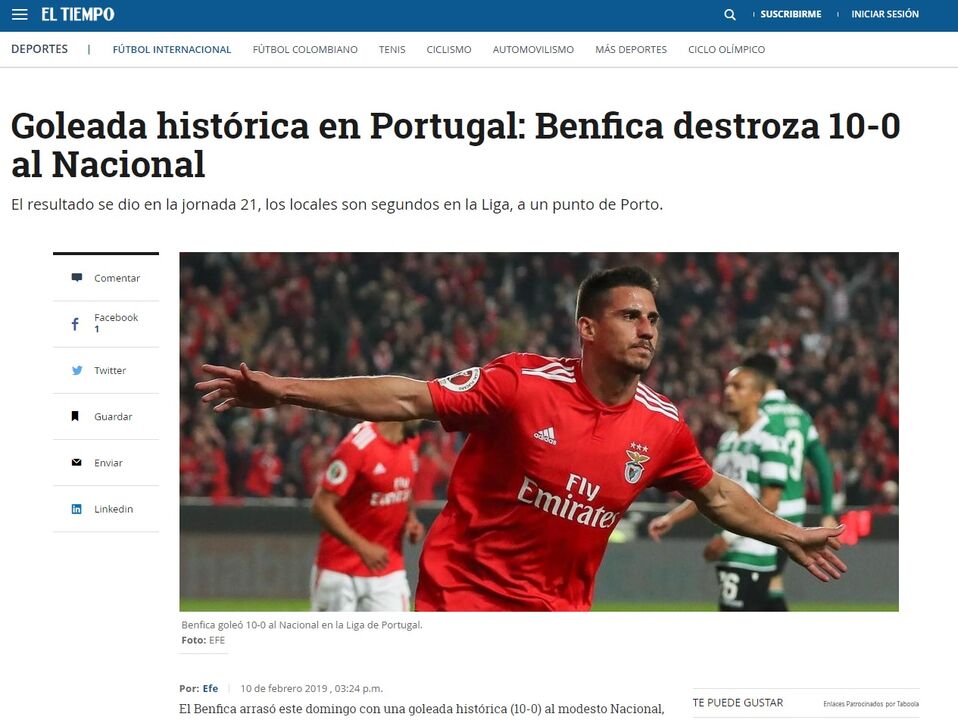Viewport: 958px width, 720px height.
Task: Save article with Guardar bookmark icon
Action: pos(75,416)
